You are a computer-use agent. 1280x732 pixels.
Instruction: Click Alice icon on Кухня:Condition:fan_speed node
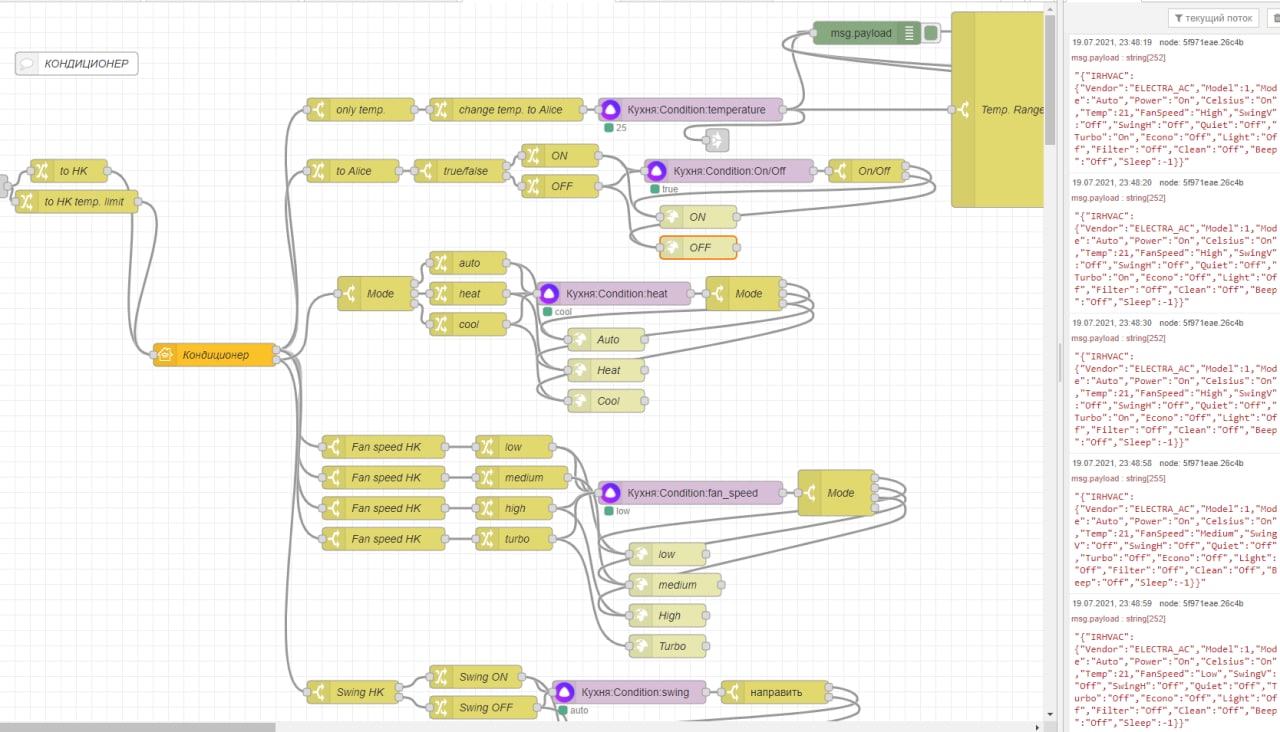coord(611,493)
